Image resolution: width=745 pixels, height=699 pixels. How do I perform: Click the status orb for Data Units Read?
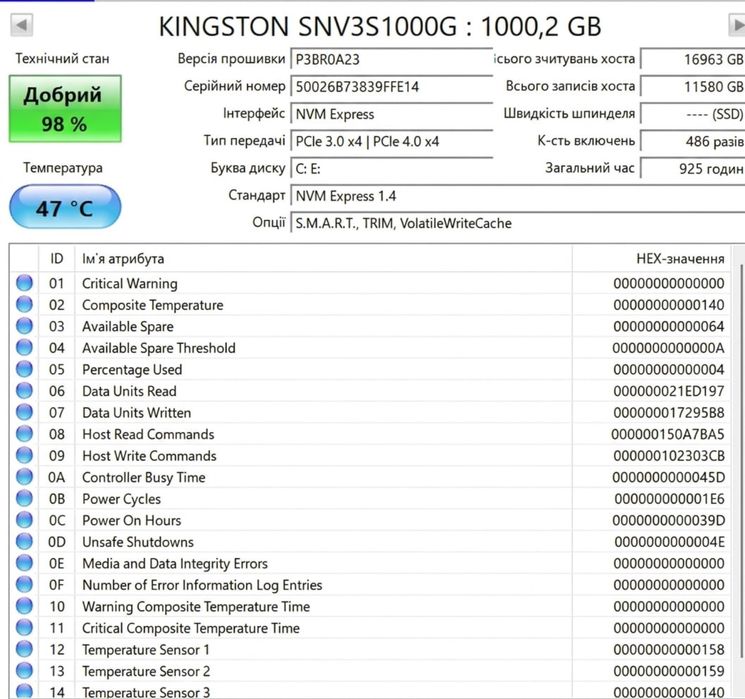[x=24, y=391]
